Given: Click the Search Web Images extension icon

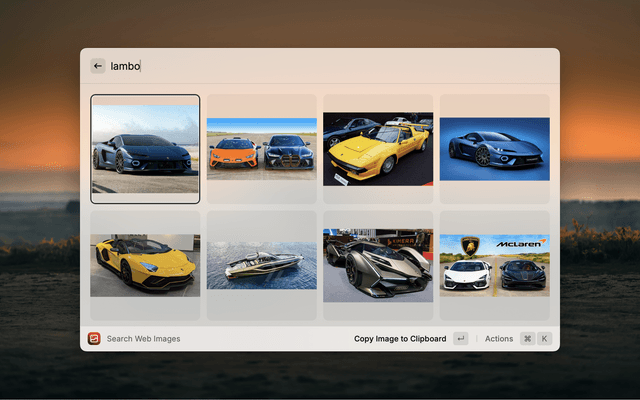Looking at the screenshot, I should tap(94, 339).
